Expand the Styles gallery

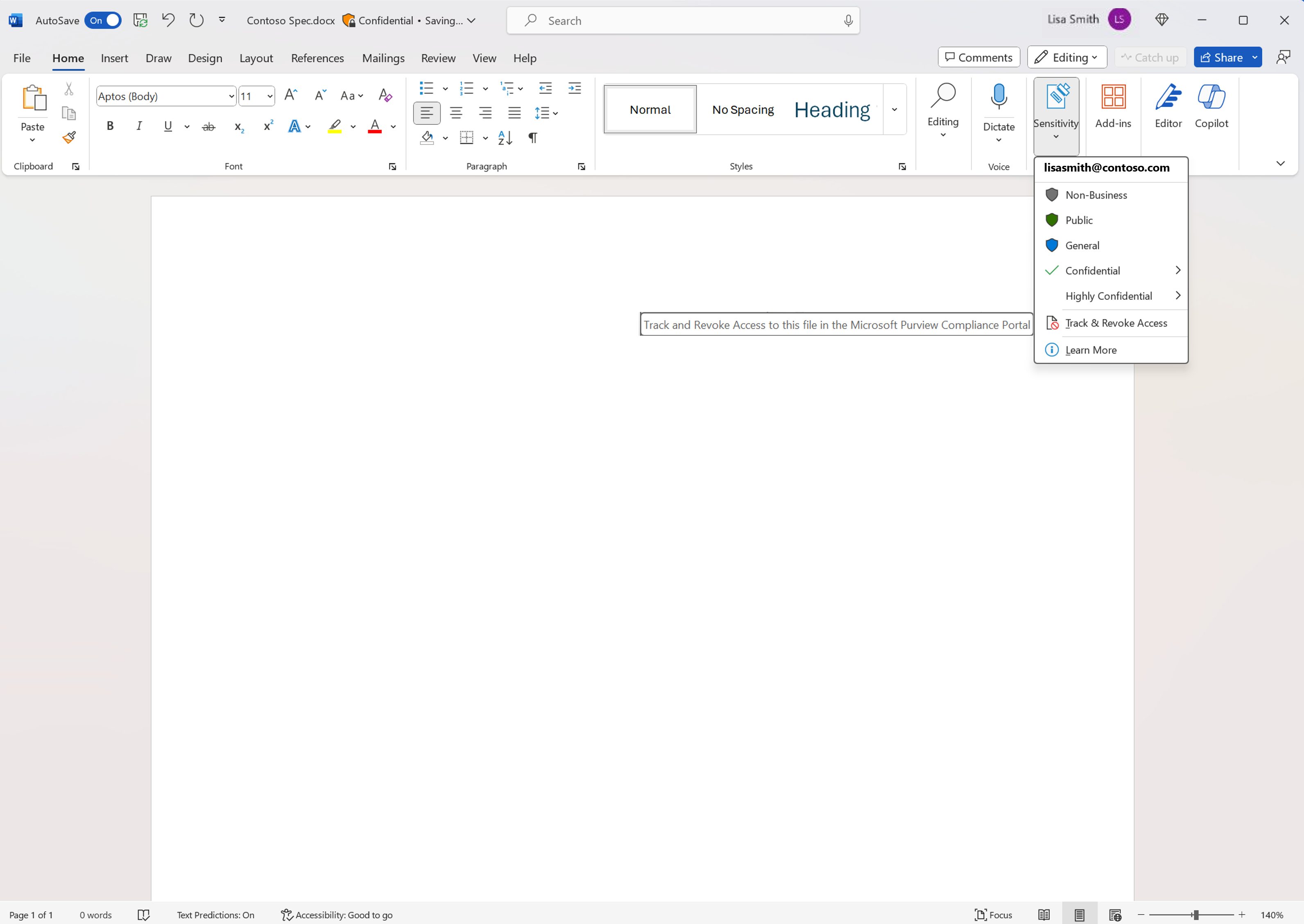pos(894,110)
